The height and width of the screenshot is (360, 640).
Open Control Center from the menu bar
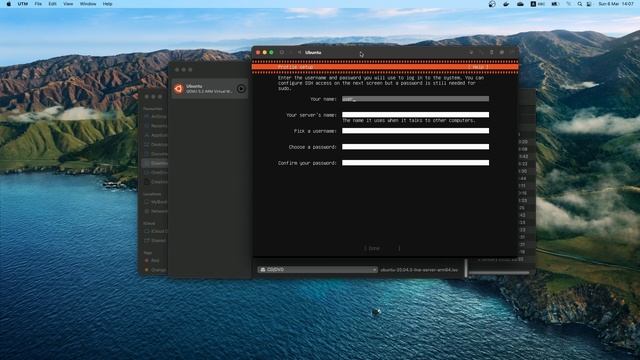click(x=589, y=4)
